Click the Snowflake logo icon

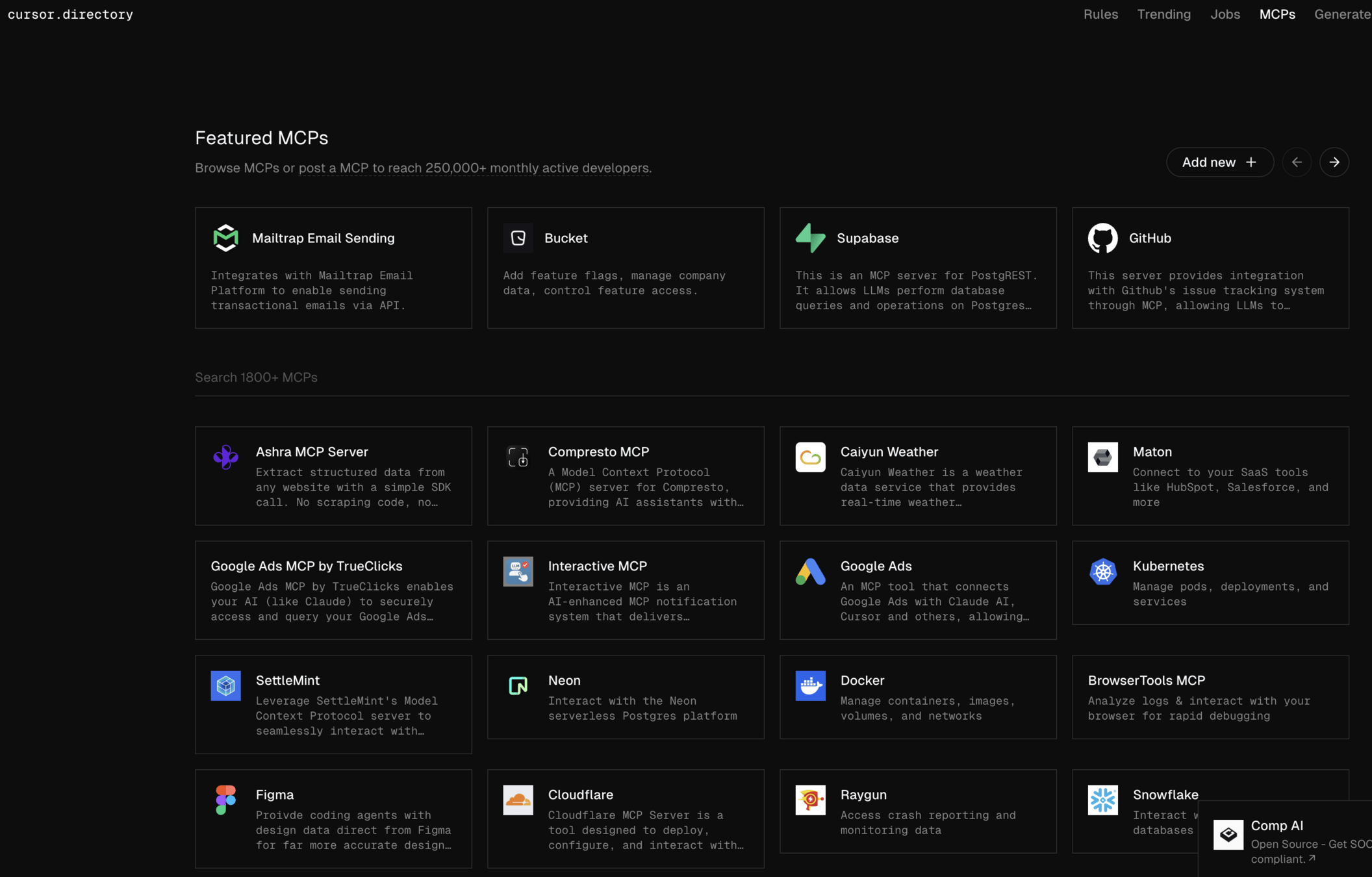pos(1102,800)
